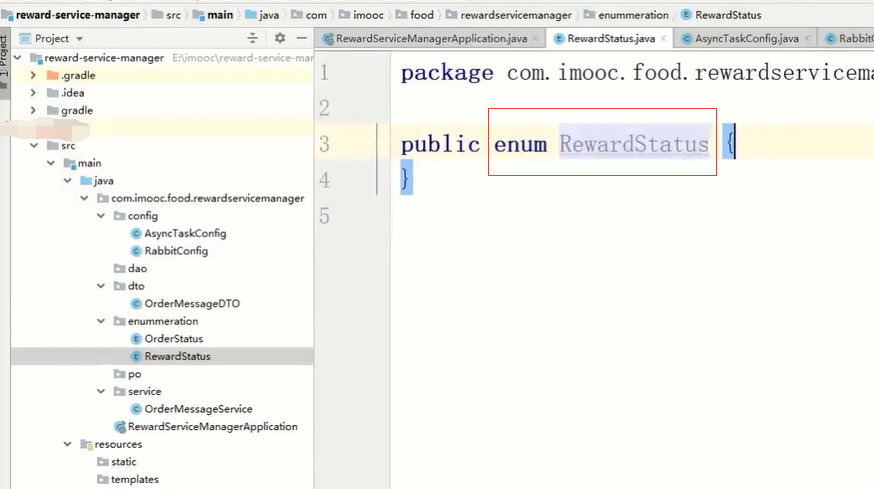Click reward-service-manager in the breadcrumb
Viewport: 874px width, 489px height.
pos(77,15)
